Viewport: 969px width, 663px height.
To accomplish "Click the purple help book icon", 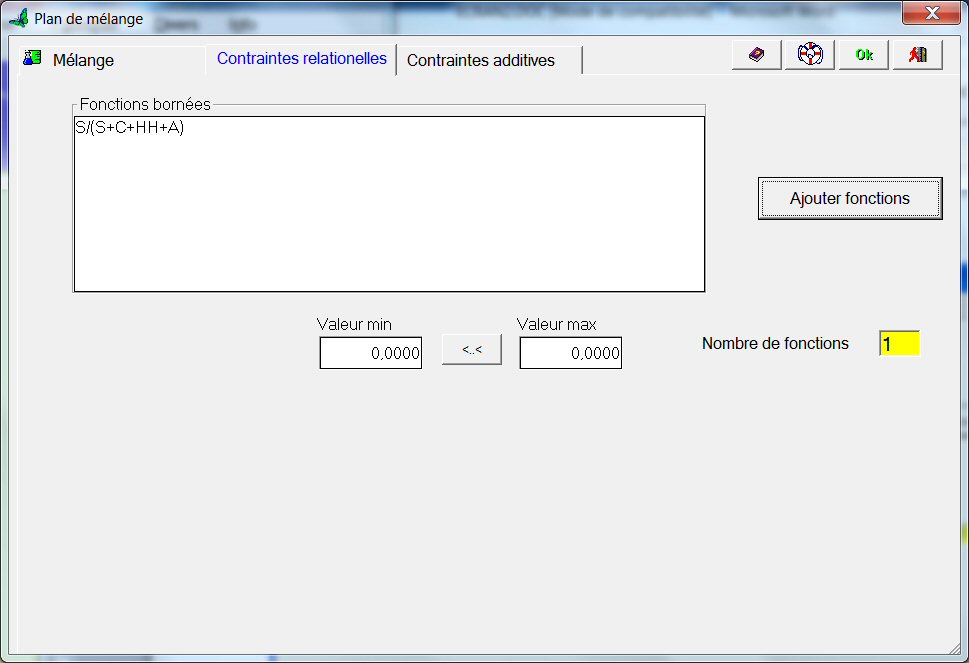I will [x=756, y=55].
